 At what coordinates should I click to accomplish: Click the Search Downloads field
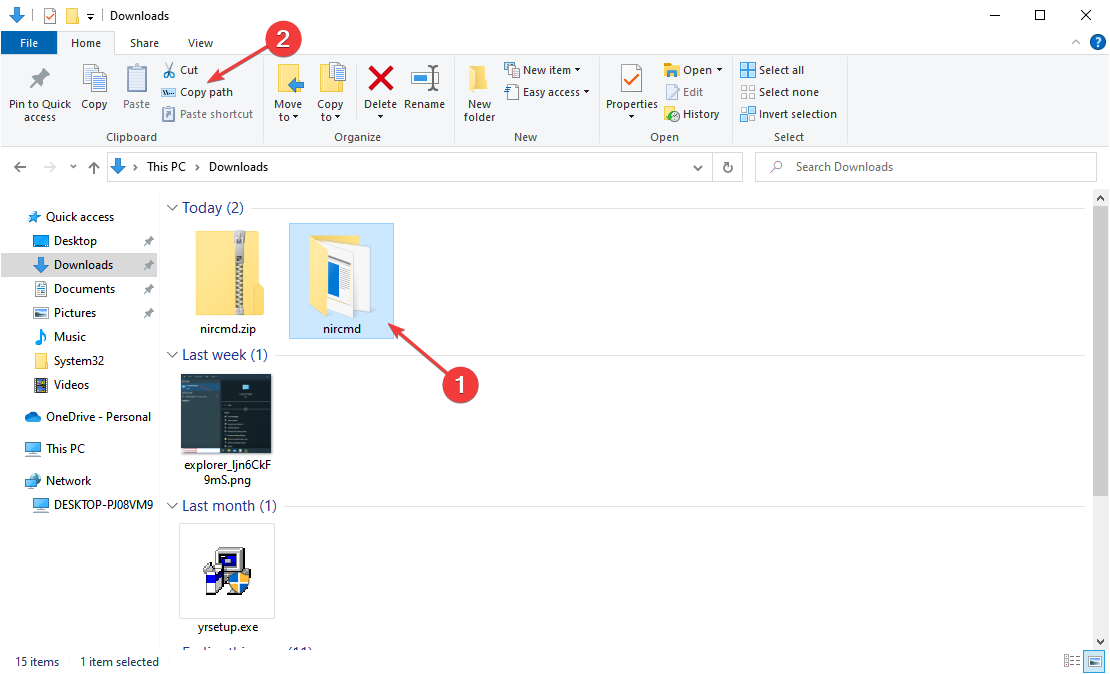click(926, 167)
